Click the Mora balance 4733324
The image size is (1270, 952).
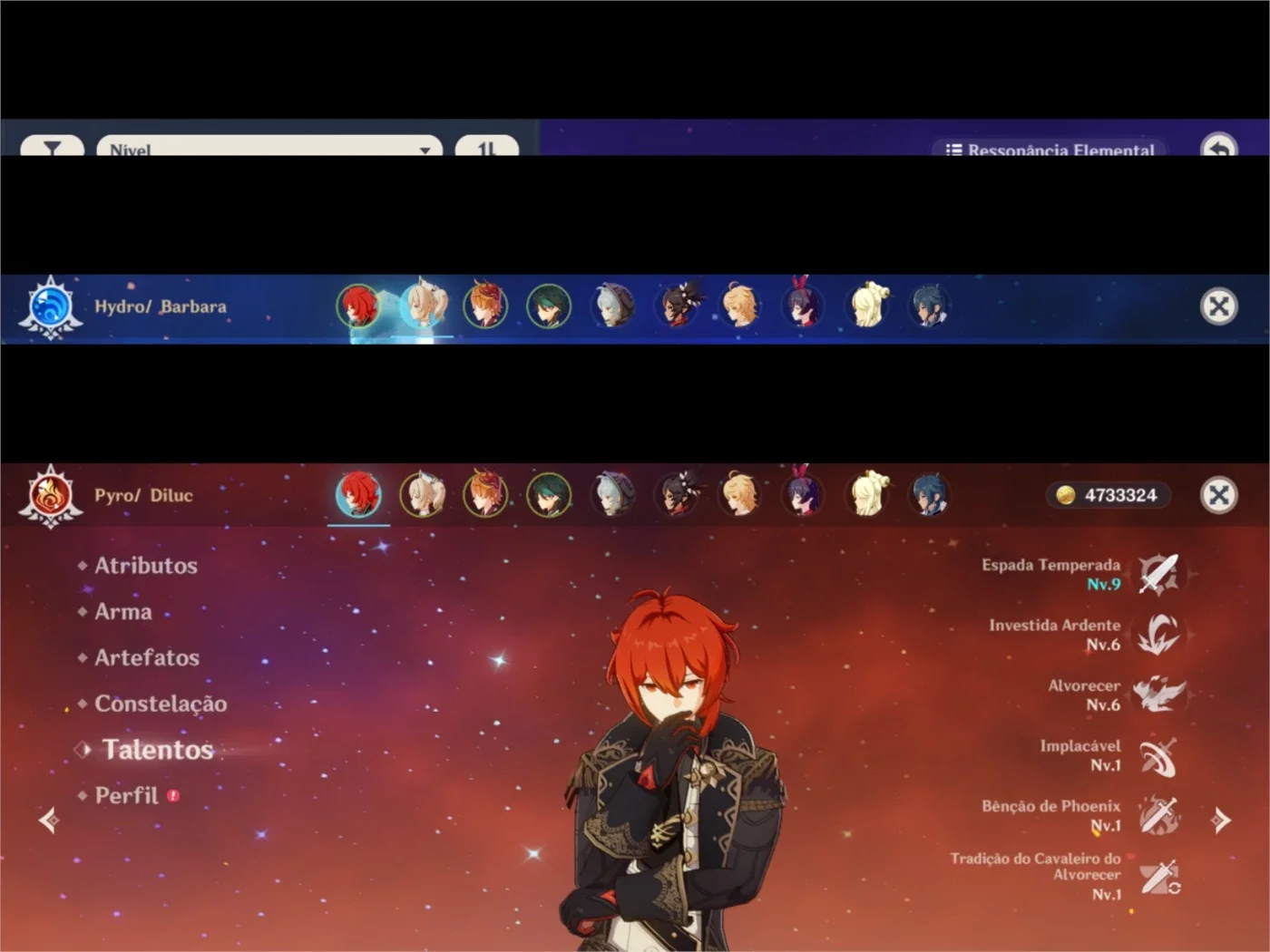(x=1108, y=495)
